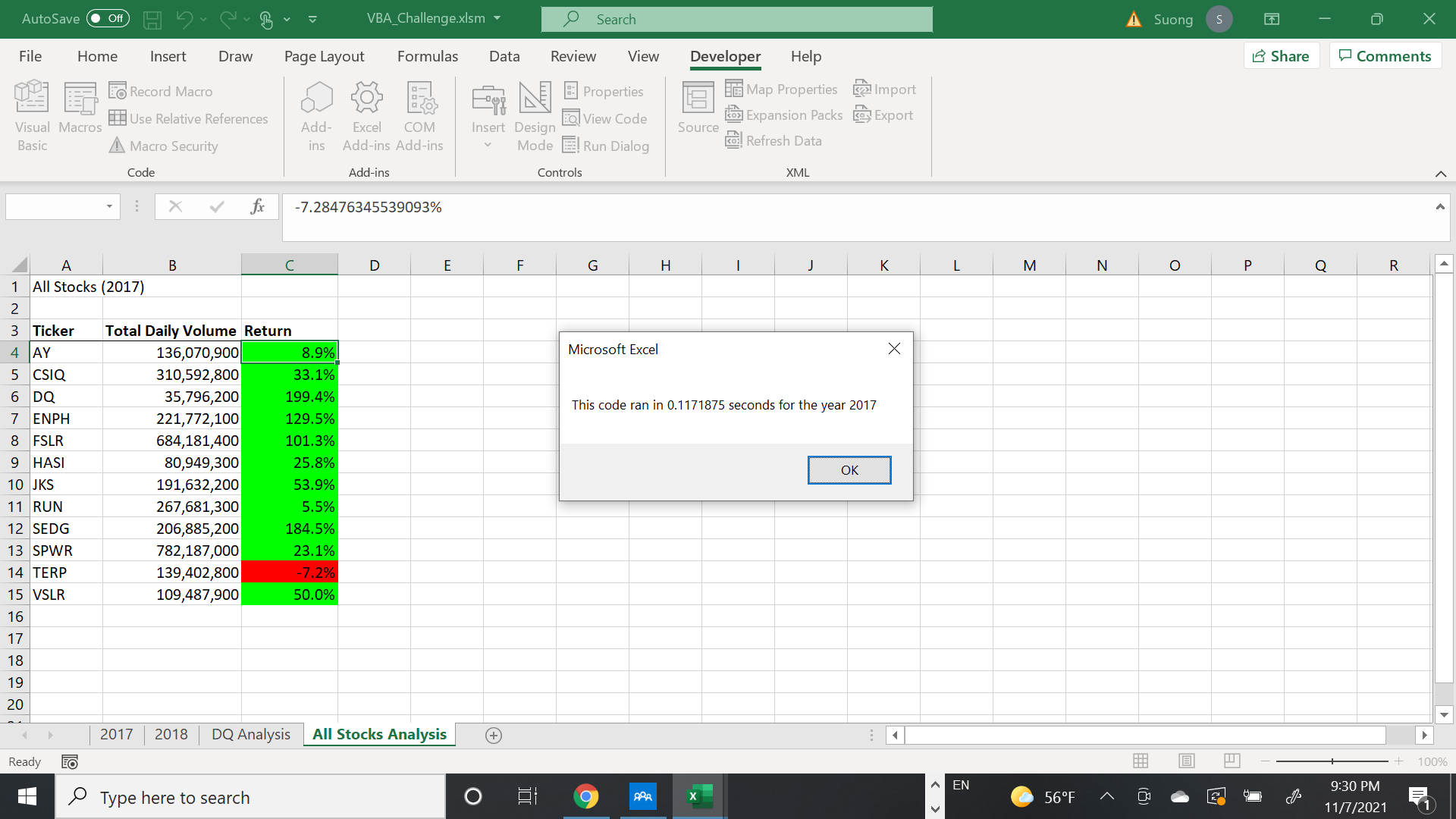The image size is (1456, 819).
Task: Open Chrome from the Windows taskbar
Action: click(585, 796)
